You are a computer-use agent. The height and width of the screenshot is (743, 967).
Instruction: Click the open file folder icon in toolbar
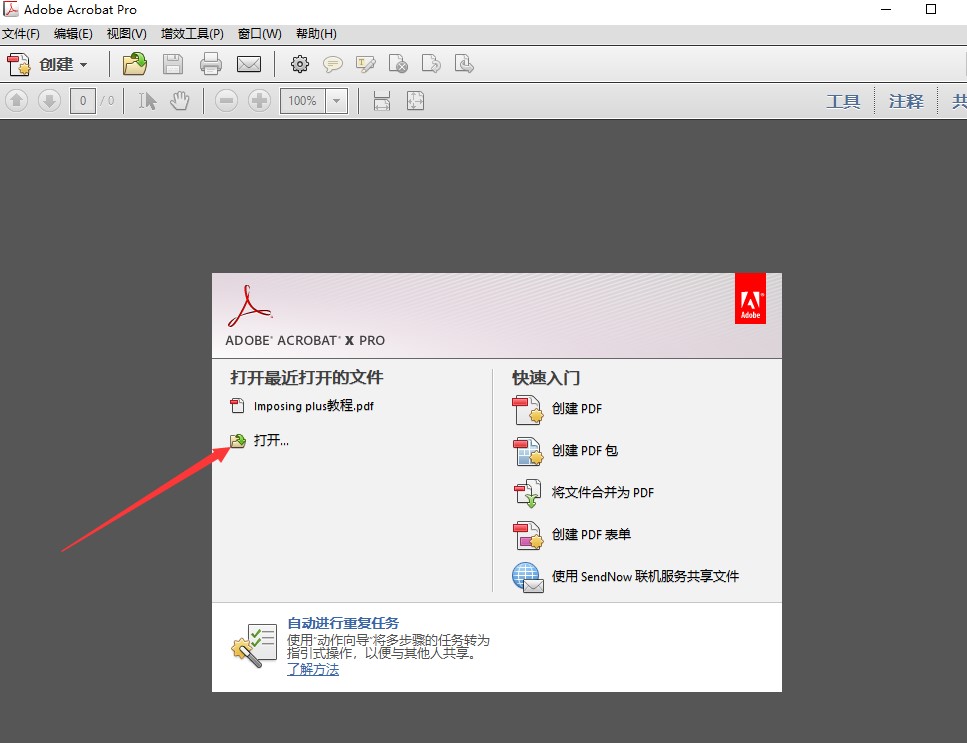[x=134, y=64]
